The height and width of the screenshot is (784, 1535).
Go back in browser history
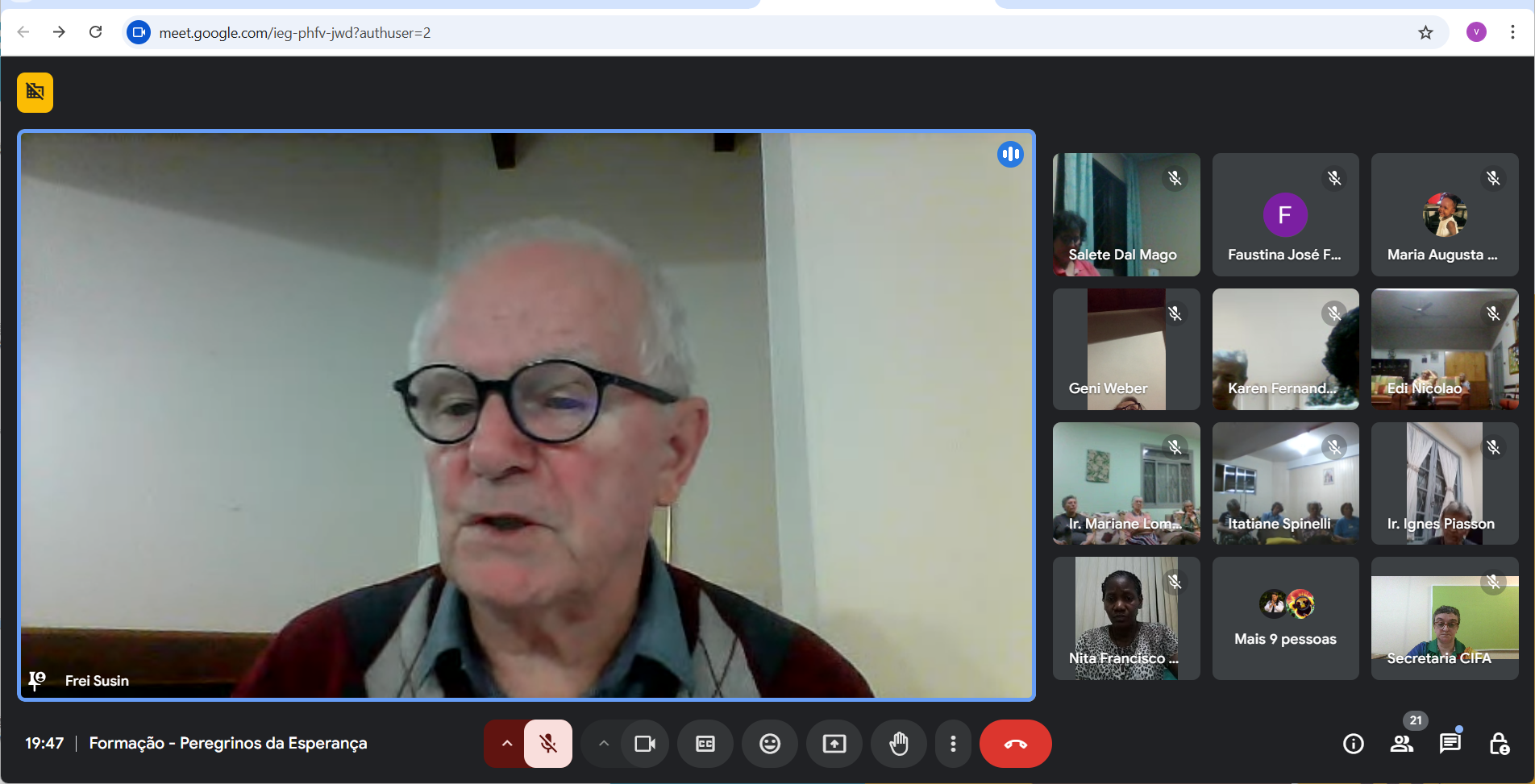pos(23,32)
